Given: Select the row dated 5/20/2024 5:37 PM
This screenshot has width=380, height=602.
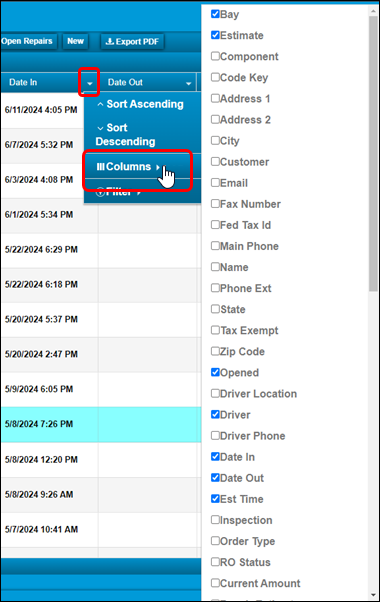Looking at the screenshot, I should (101, 320).
